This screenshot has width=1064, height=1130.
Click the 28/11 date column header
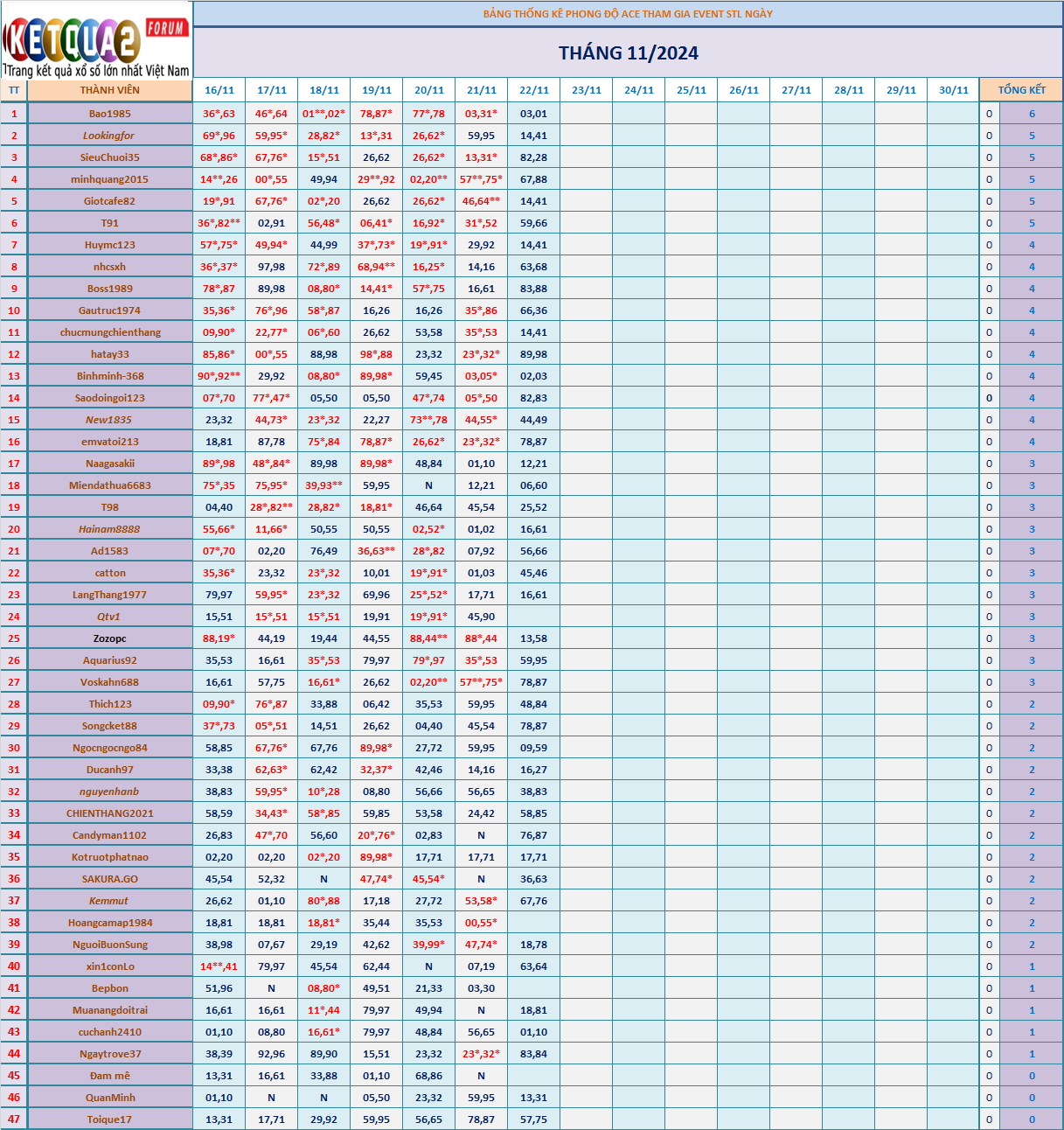click(x=849, y=90)
